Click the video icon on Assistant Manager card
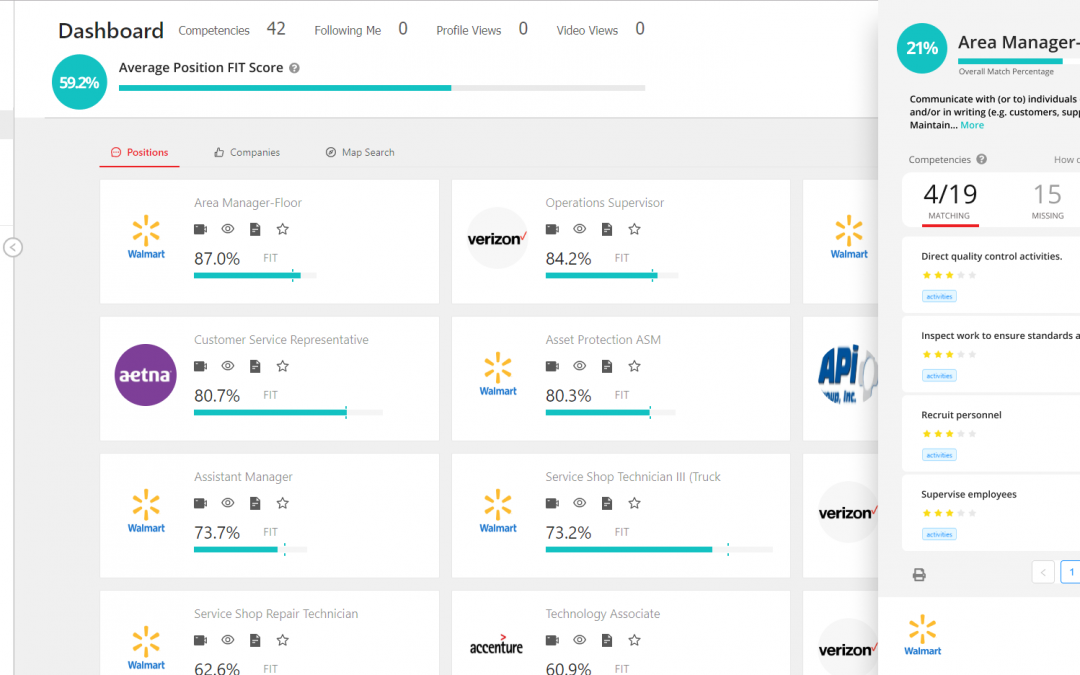Image resolution: width=1080 pixels, height=675 pixels. click(200, 503)
